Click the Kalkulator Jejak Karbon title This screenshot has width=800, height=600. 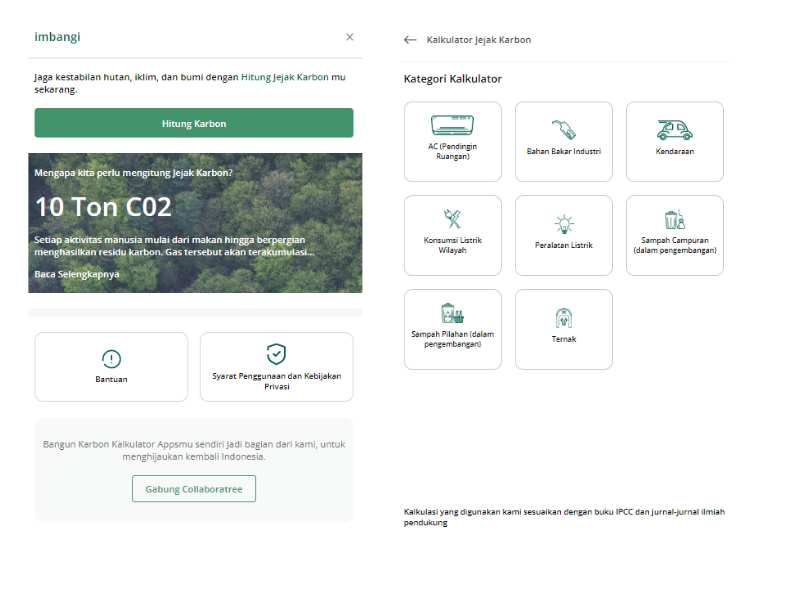(x=479, y=40)
